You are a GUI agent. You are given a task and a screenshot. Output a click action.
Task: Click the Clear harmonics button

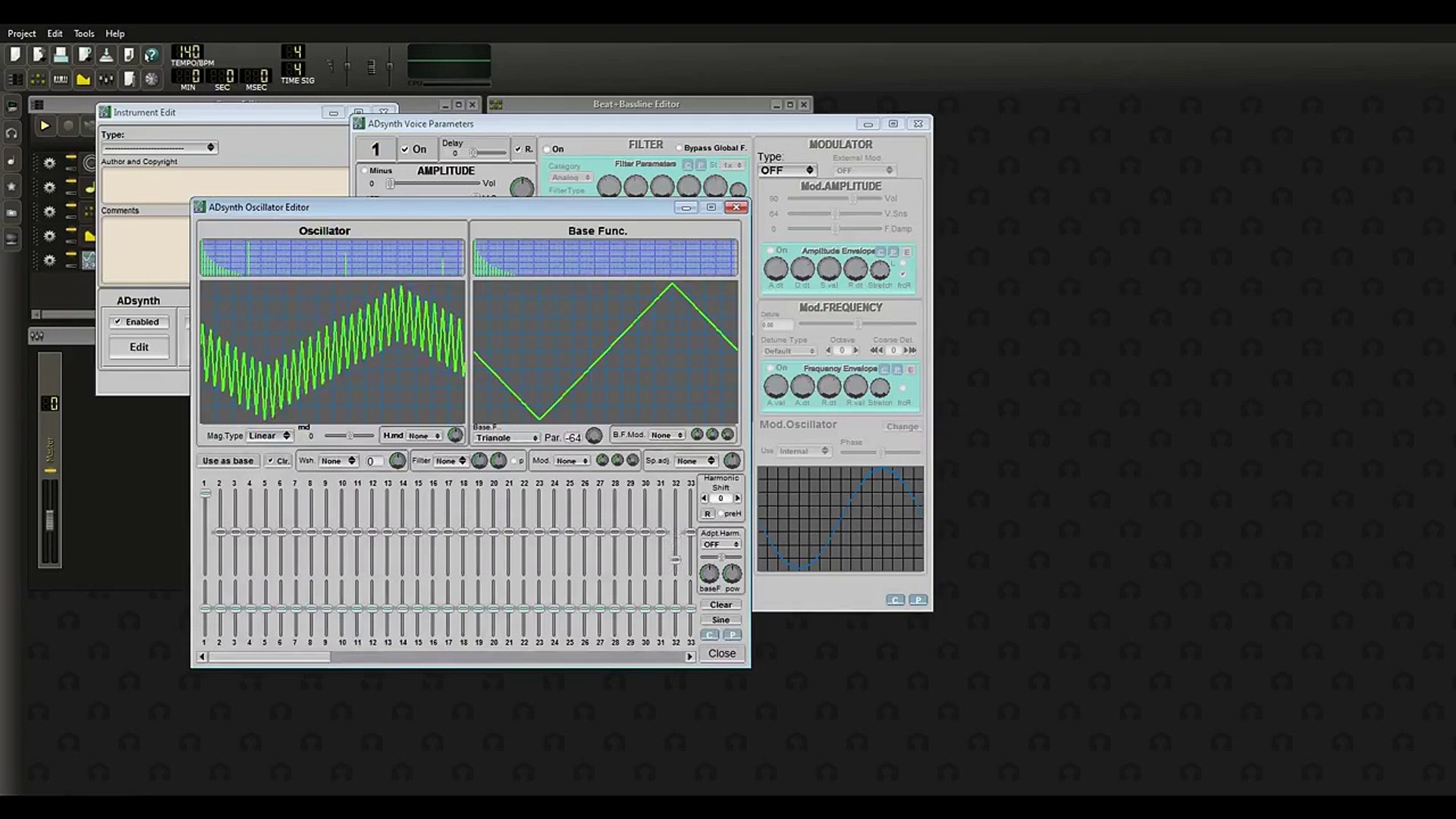721,604
